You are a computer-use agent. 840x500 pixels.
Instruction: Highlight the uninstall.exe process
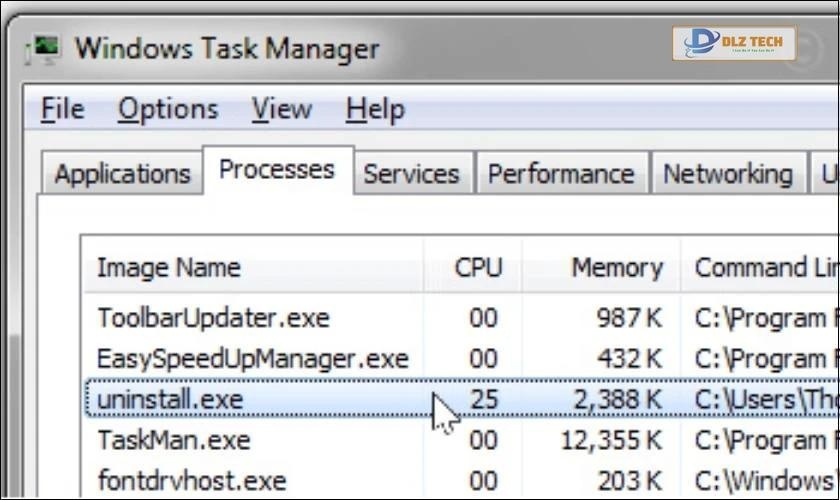tap(170, 399)
